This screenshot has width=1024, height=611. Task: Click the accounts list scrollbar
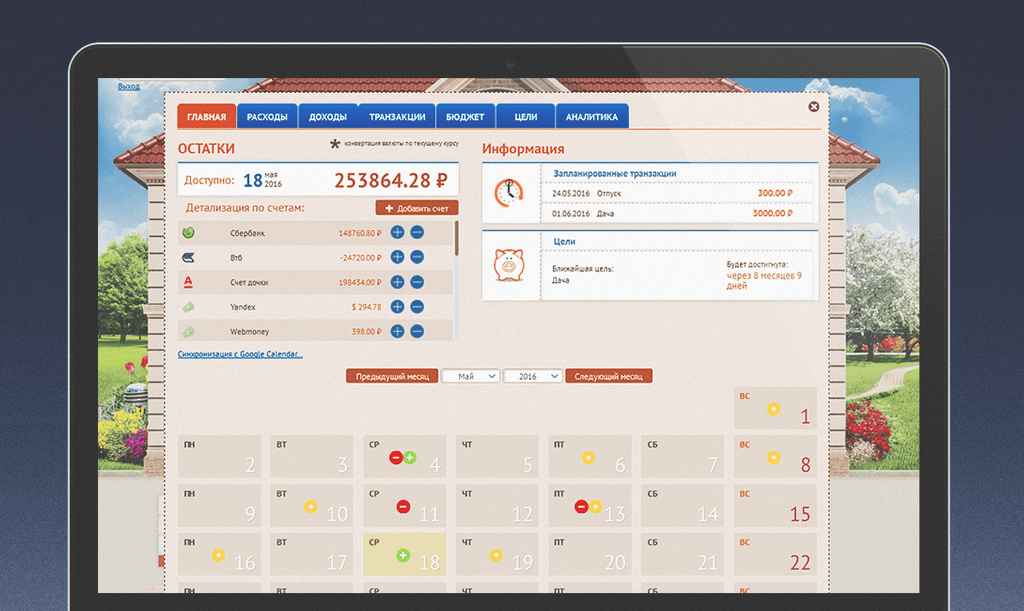click(456, 239)
